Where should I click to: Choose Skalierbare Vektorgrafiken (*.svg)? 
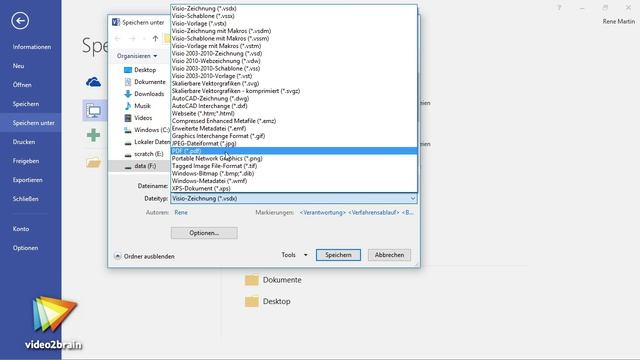pyautogui.click(x=294, y=83)
